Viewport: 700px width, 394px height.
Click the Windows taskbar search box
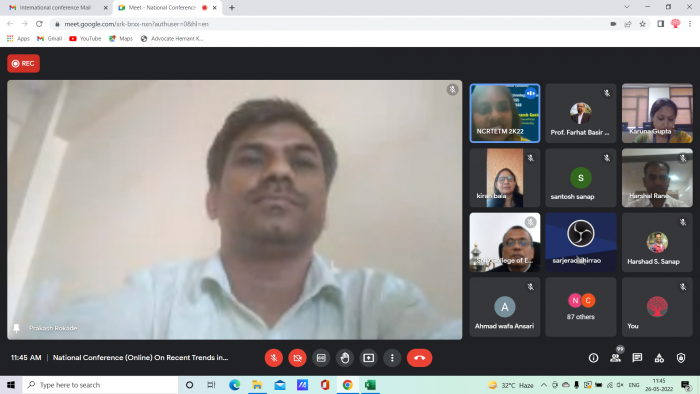pos(100,385)
